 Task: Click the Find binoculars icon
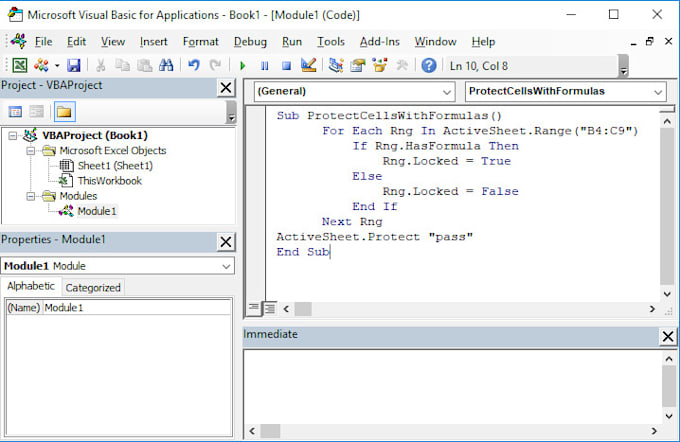166,66
